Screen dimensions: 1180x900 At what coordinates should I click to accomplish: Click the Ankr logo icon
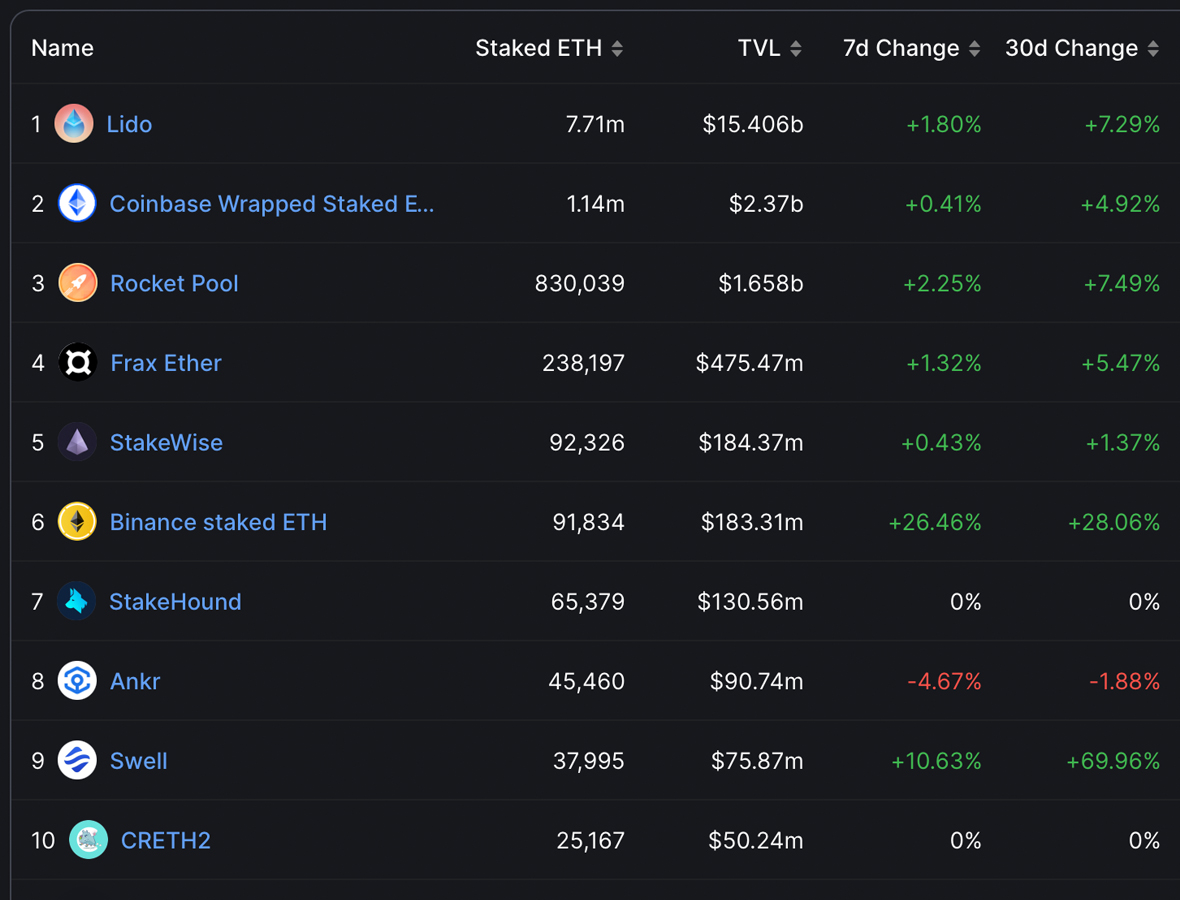coord(77,681)
